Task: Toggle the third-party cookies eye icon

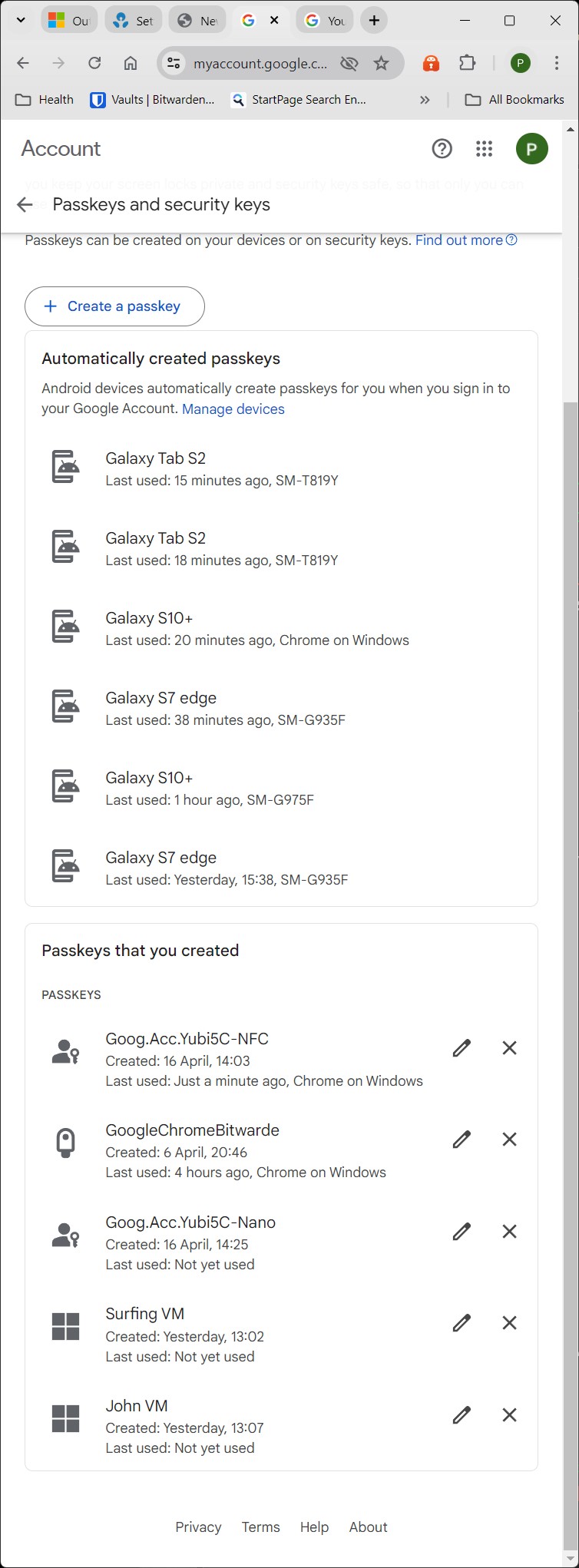Action: coord(349,63)
